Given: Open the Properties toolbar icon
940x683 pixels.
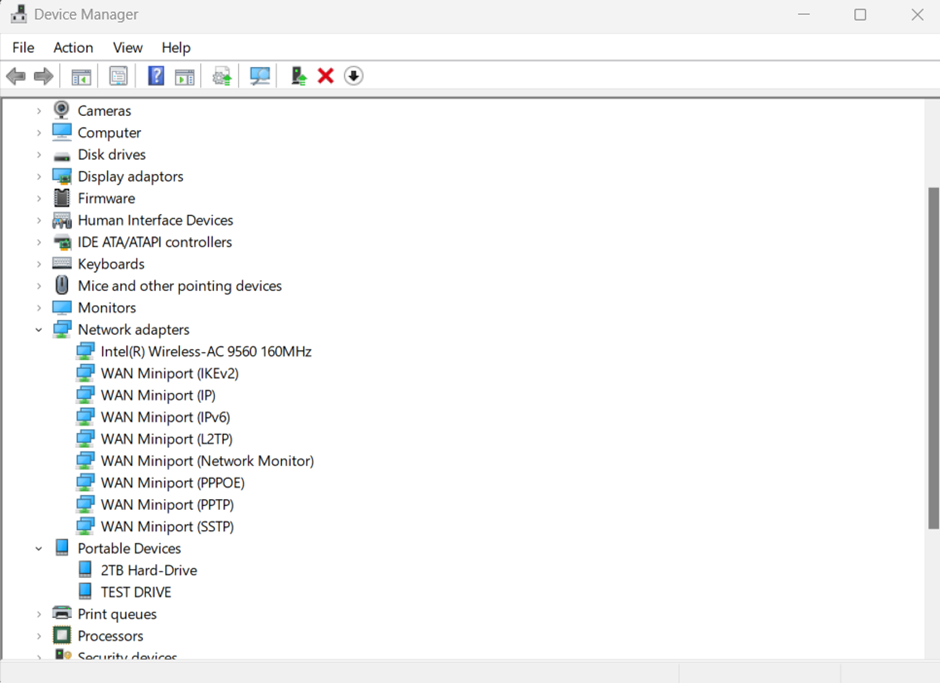Looking at the screenshot, I should [118, 76].
